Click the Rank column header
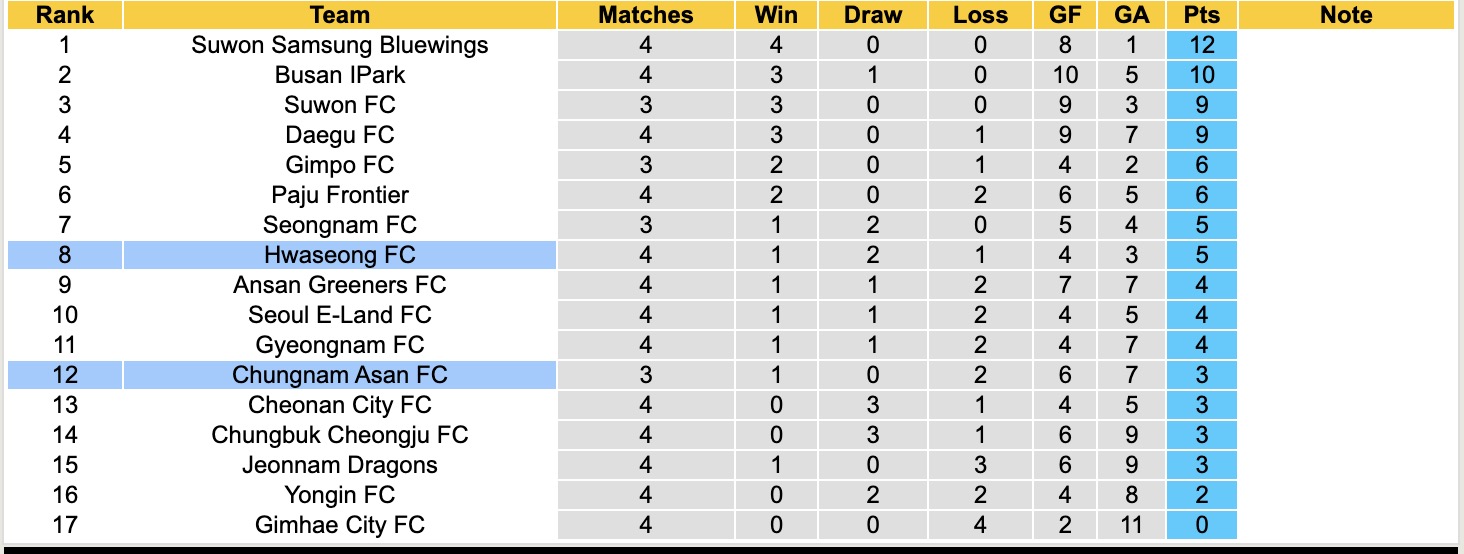This screenshot has height=554, width=1464. tap(65, 15)
